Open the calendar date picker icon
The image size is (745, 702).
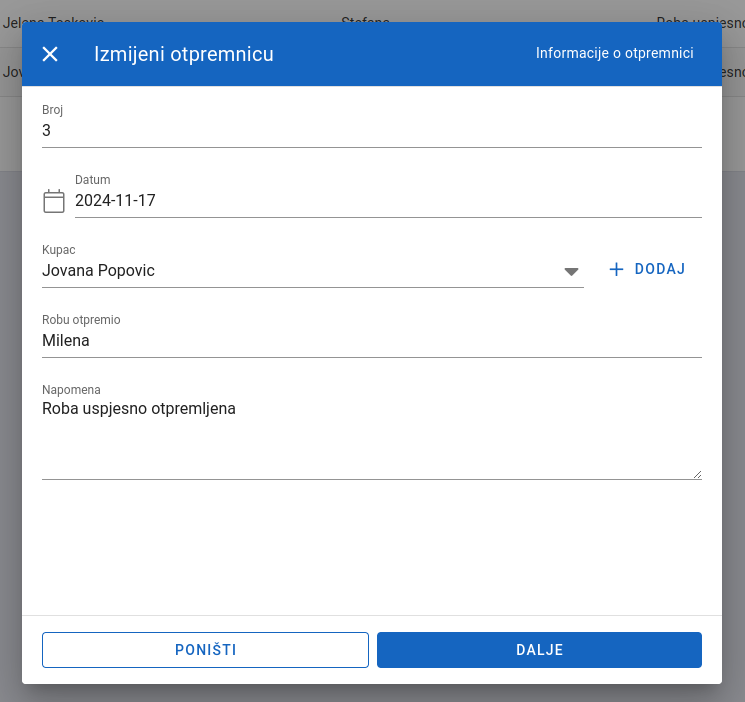tap(54, 201)
